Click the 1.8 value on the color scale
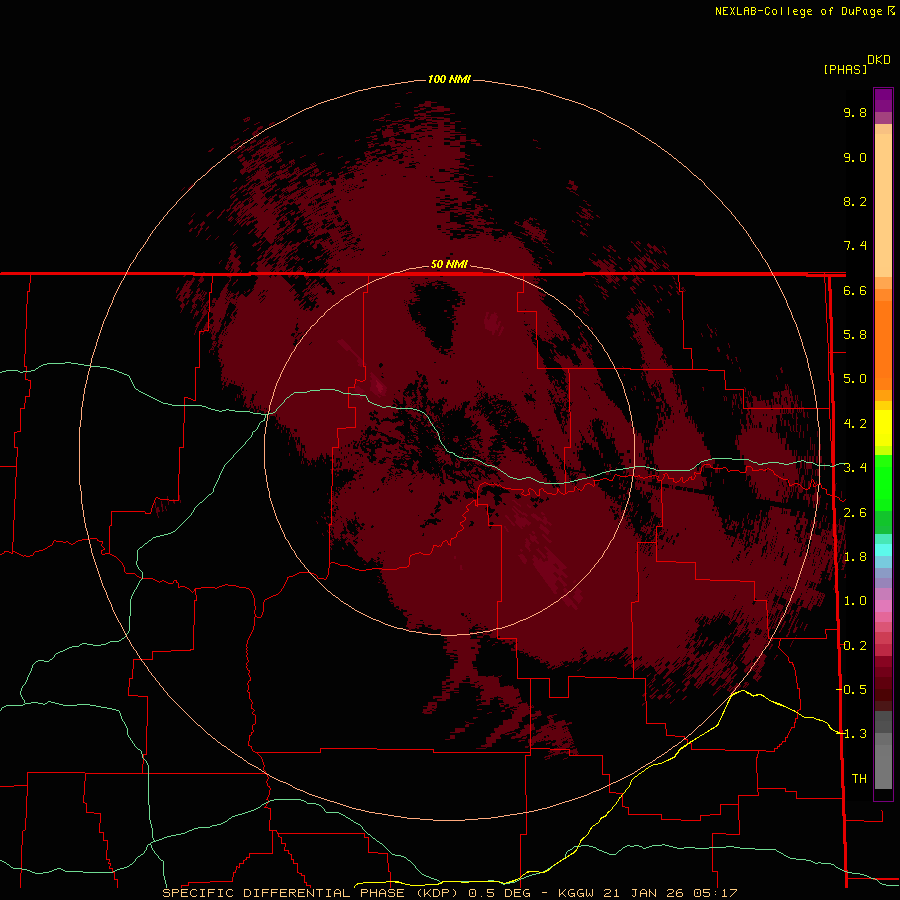Image resolution: width=900 pixels, height=900 pixels. click(x=855, y=557)
